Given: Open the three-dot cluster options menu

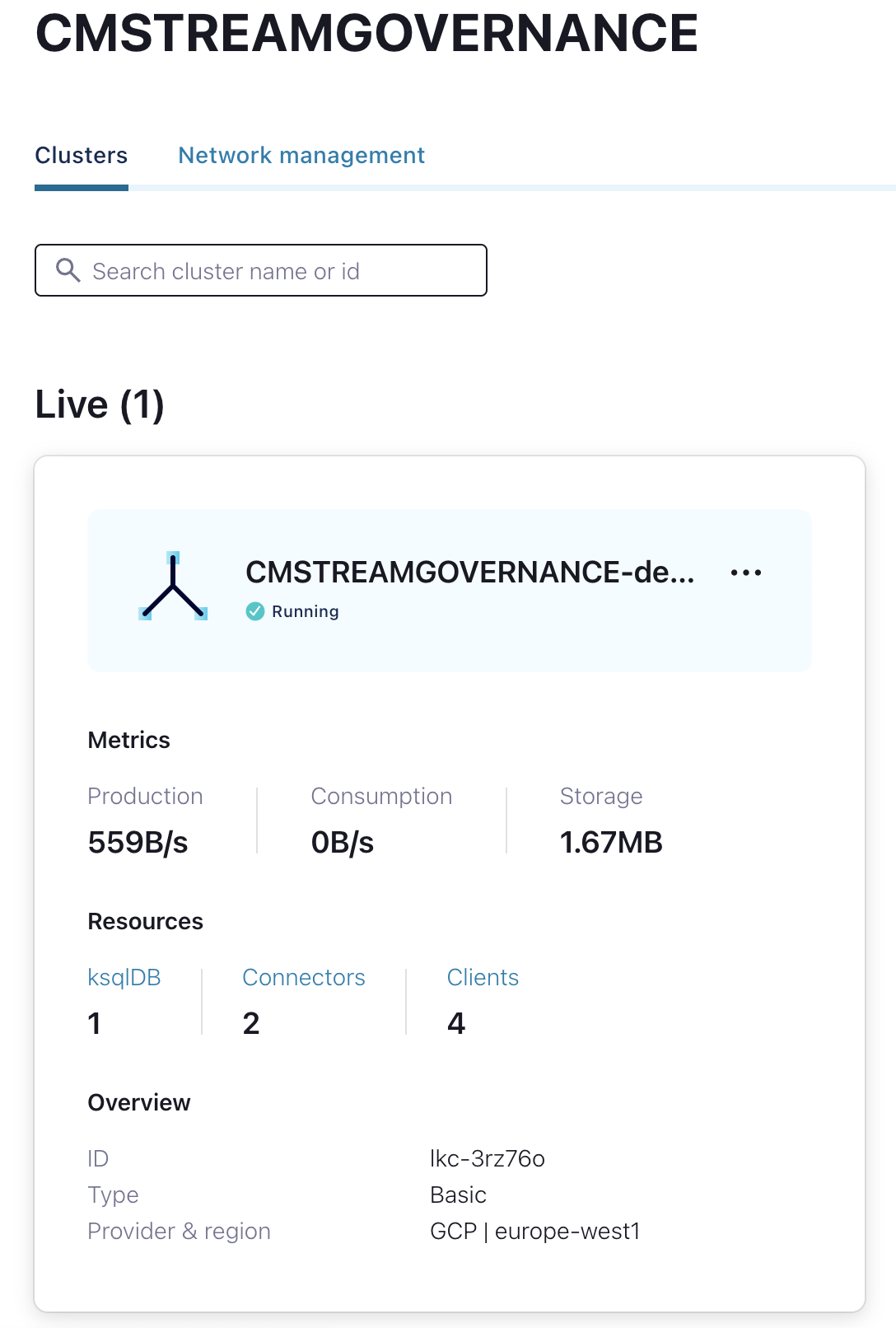Looking at the screenshot, I should [746, 573].
